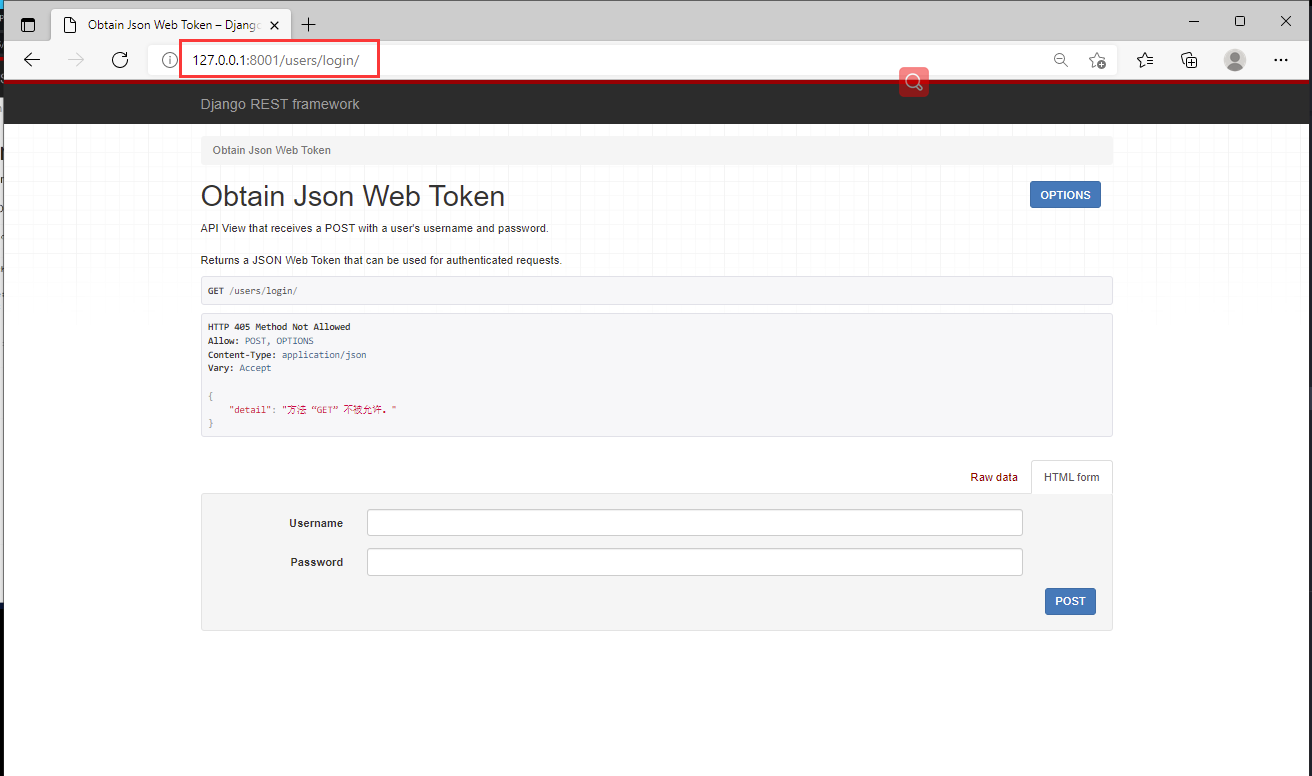Click the Password field label

point(317,562)
